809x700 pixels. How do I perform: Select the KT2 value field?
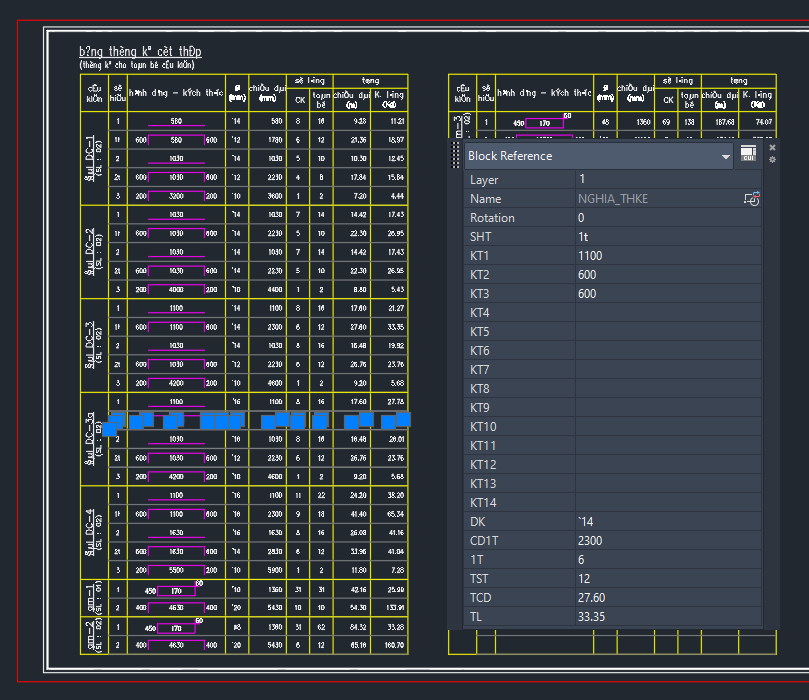(x=667, y=275)
